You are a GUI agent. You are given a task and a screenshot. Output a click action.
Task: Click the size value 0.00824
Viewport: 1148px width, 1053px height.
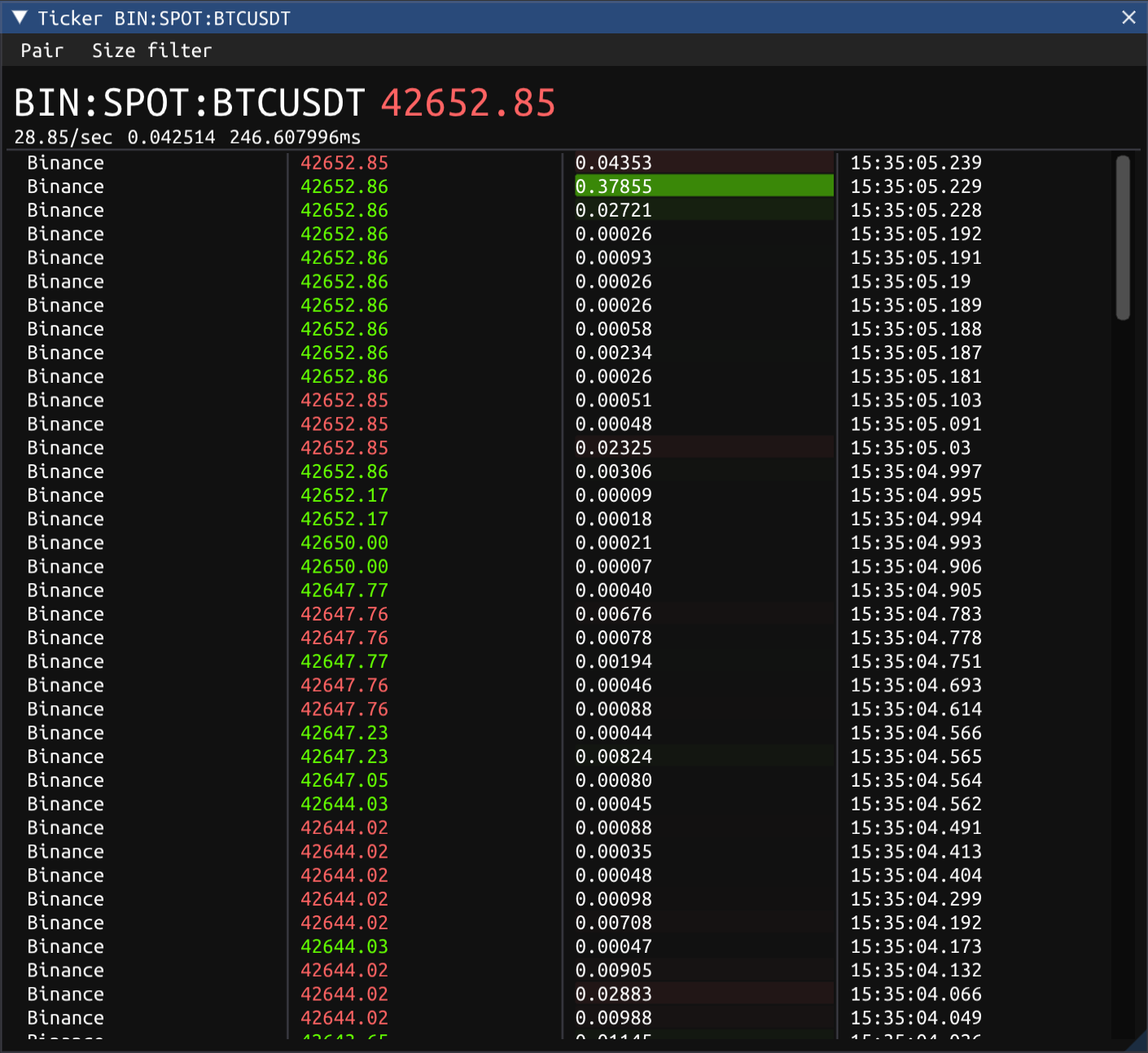click(x=614, y=757)
